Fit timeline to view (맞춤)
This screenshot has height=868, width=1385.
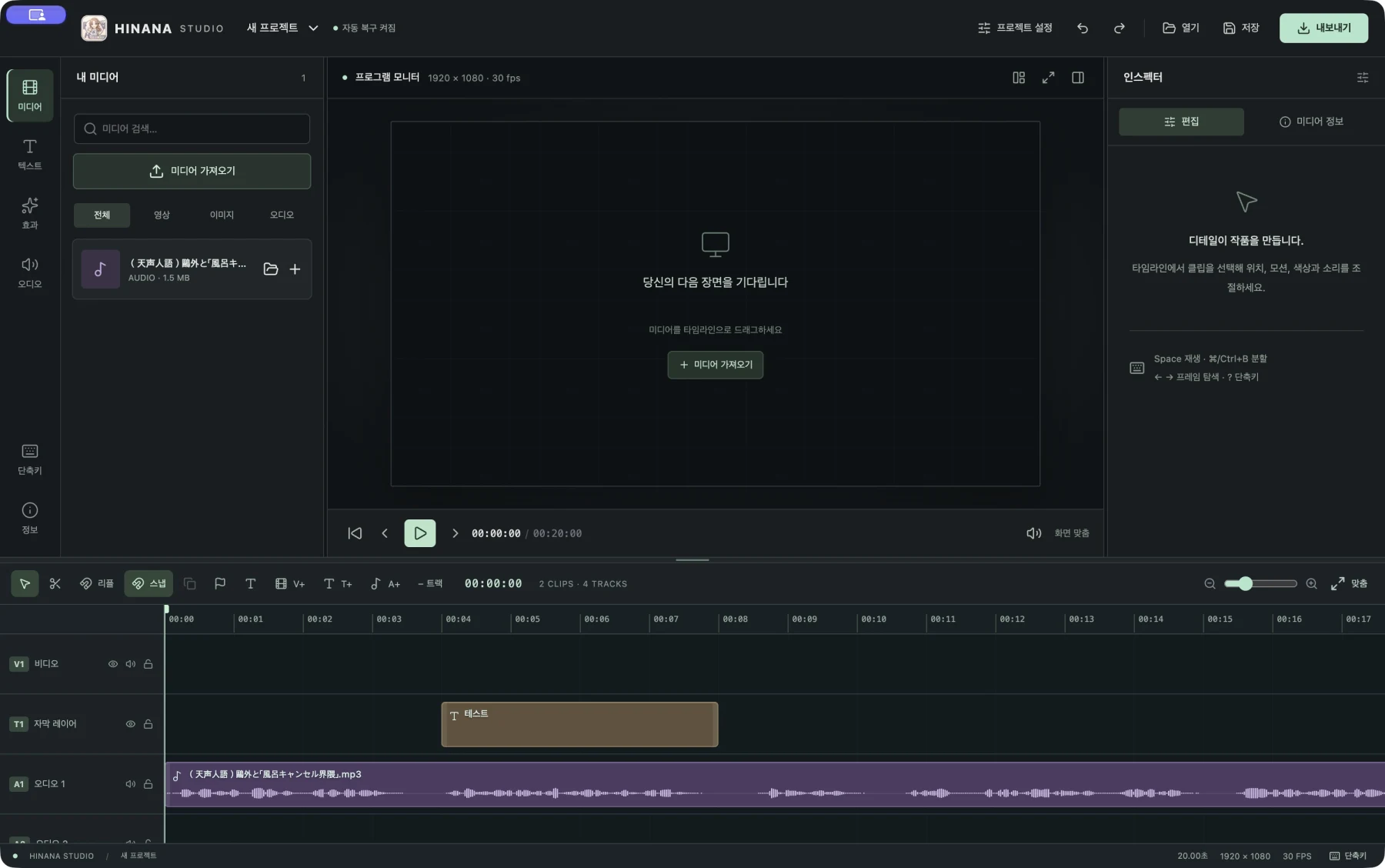click(x=1349, y=583)
